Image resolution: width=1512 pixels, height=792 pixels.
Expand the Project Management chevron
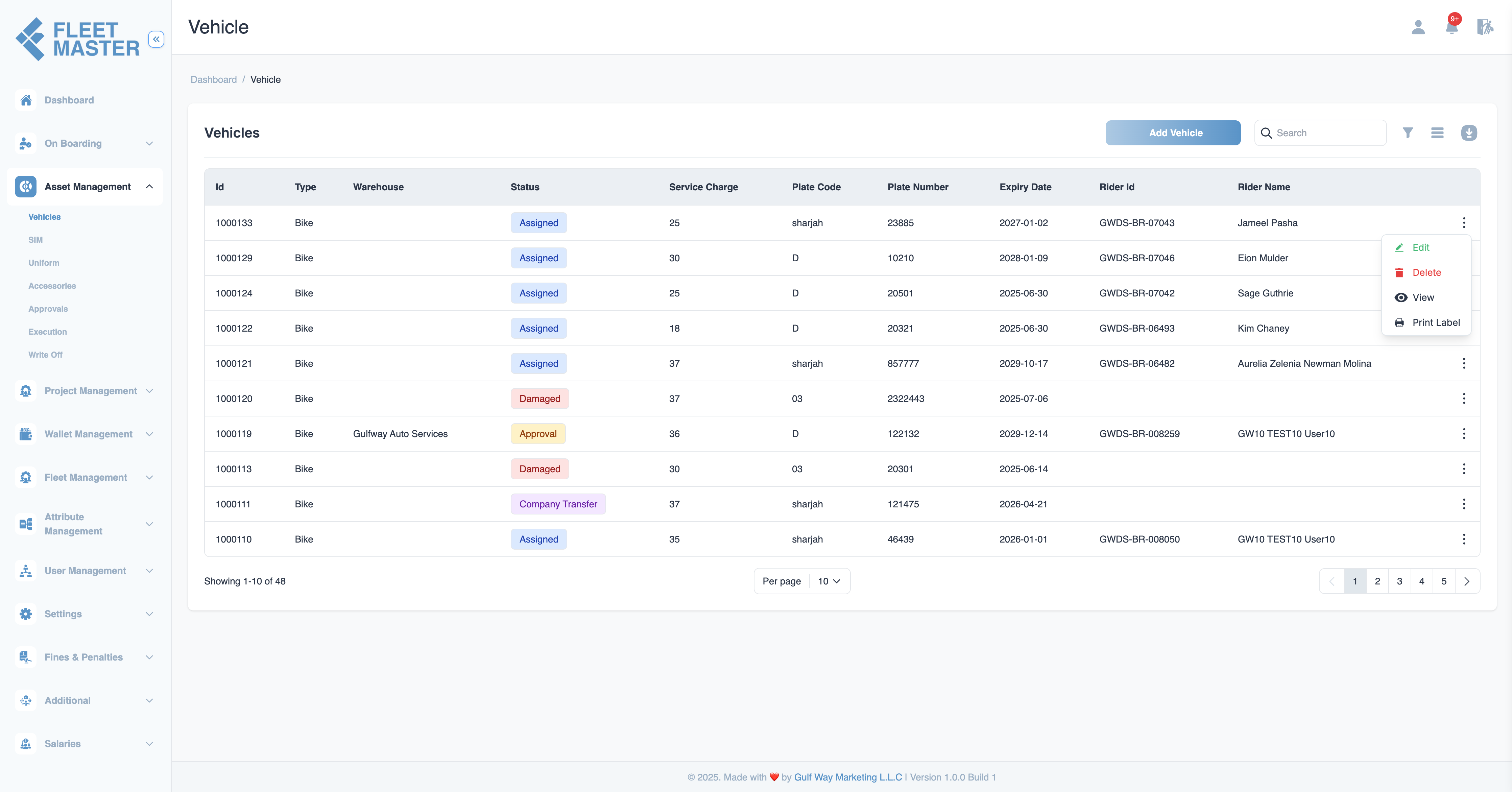pyautogui.click(x=149, y=391)
